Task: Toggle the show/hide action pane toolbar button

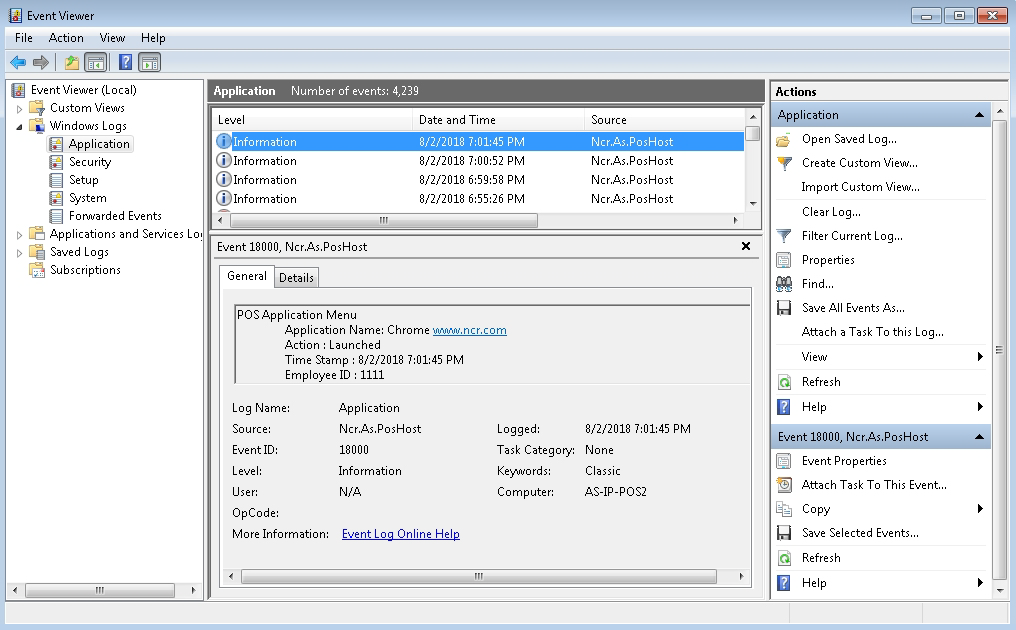Action: tap(150, 63)
